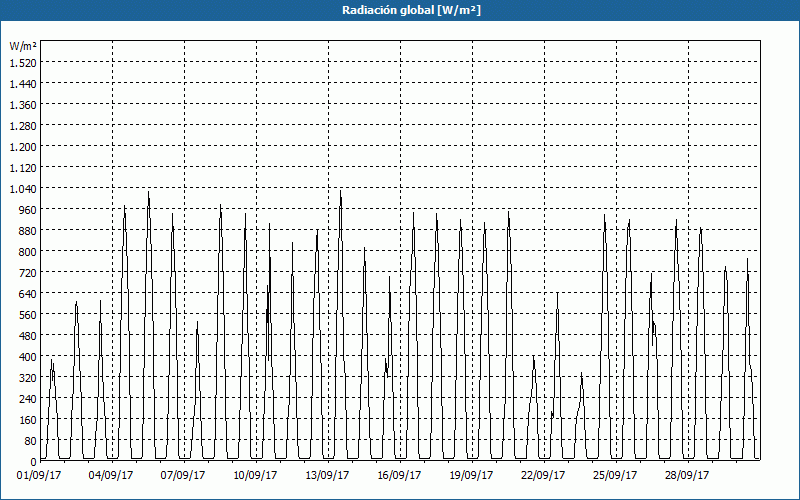
Task: Click the 1.200 y-axis value
Action: [23, 146]
